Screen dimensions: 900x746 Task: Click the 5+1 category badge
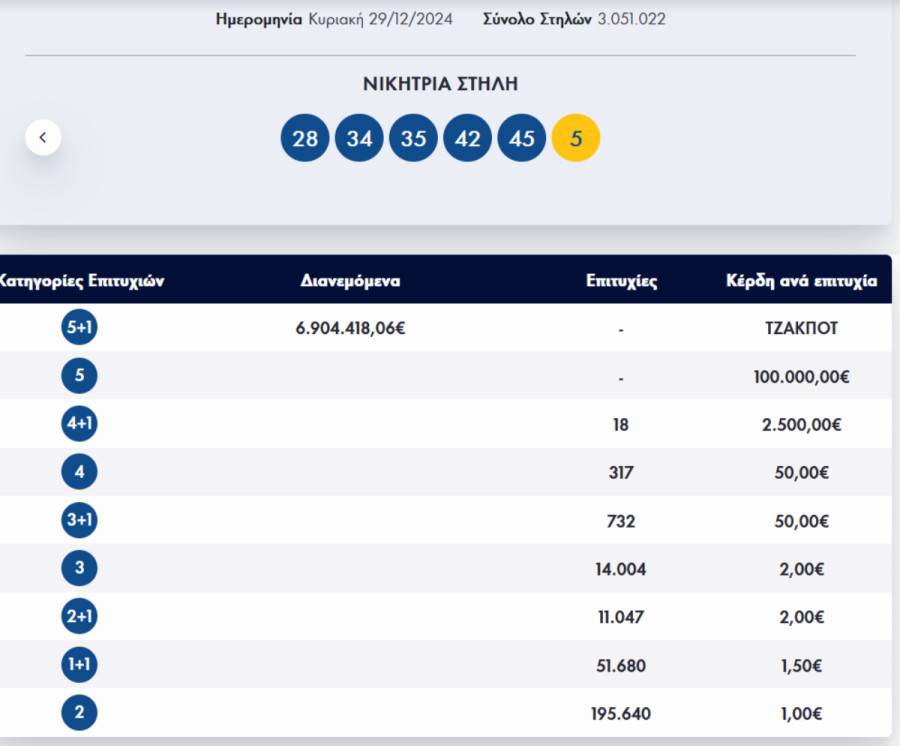coord(80,328)
